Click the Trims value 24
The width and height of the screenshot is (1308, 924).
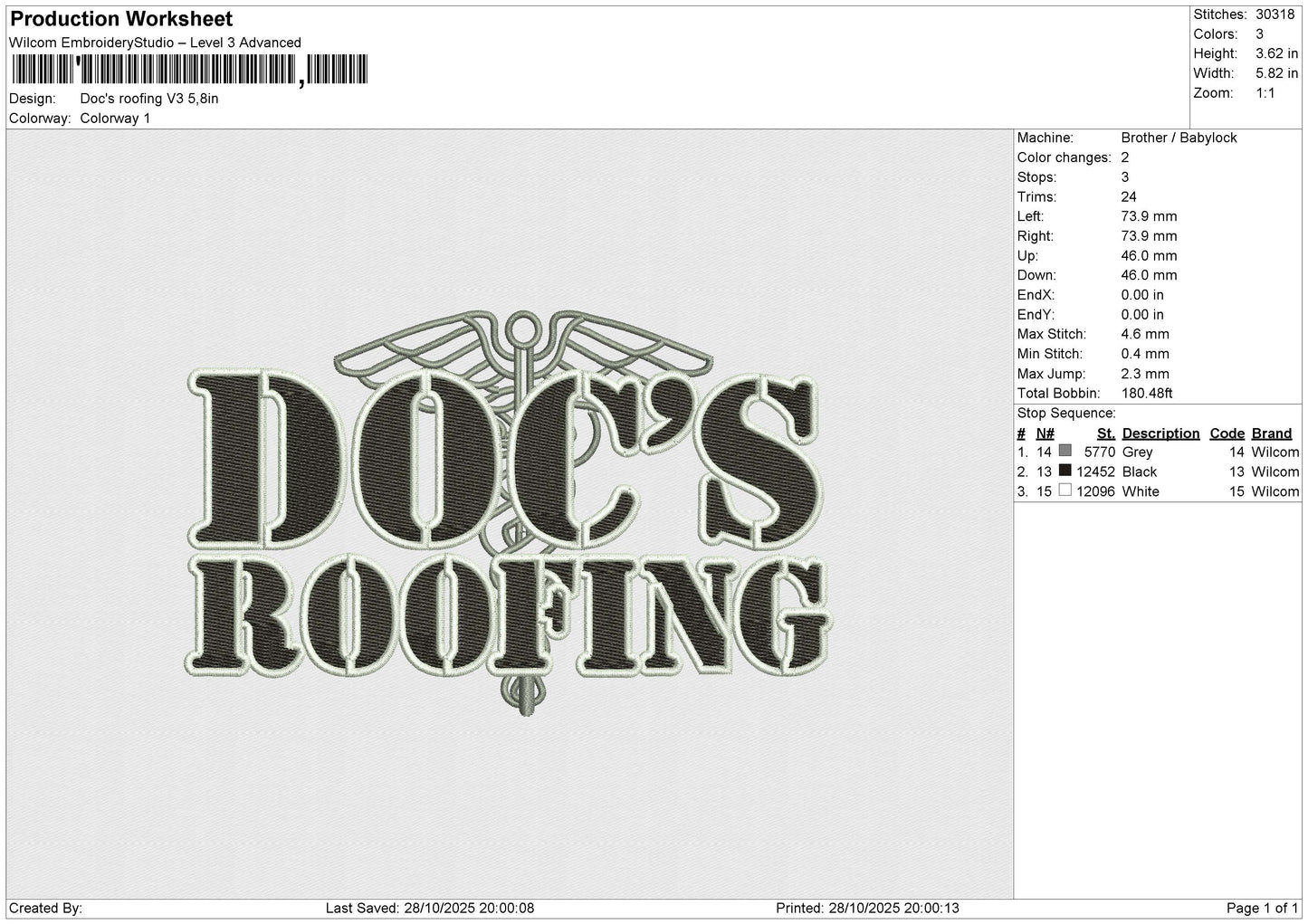point(1129,197)
